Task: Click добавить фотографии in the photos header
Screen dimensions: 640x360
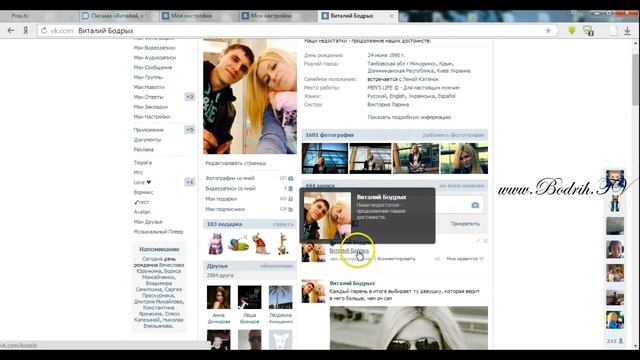Action: tap(453, 135)
